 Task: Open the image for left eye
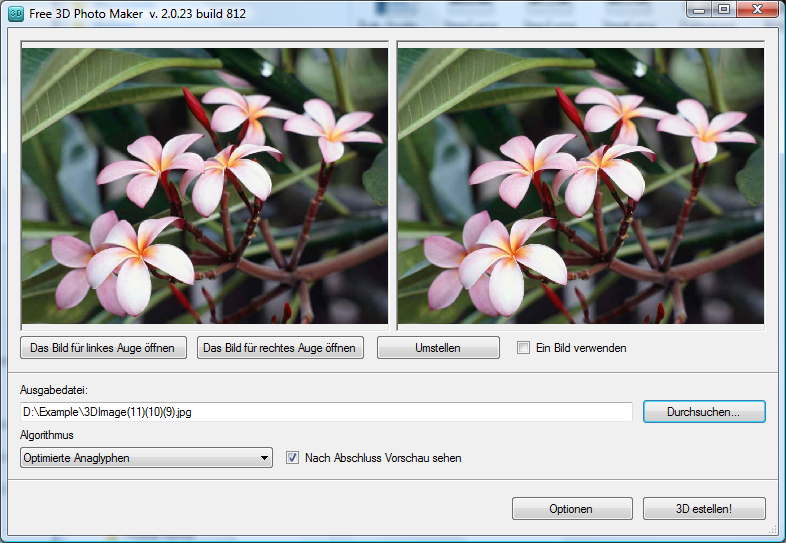(103, 347)
